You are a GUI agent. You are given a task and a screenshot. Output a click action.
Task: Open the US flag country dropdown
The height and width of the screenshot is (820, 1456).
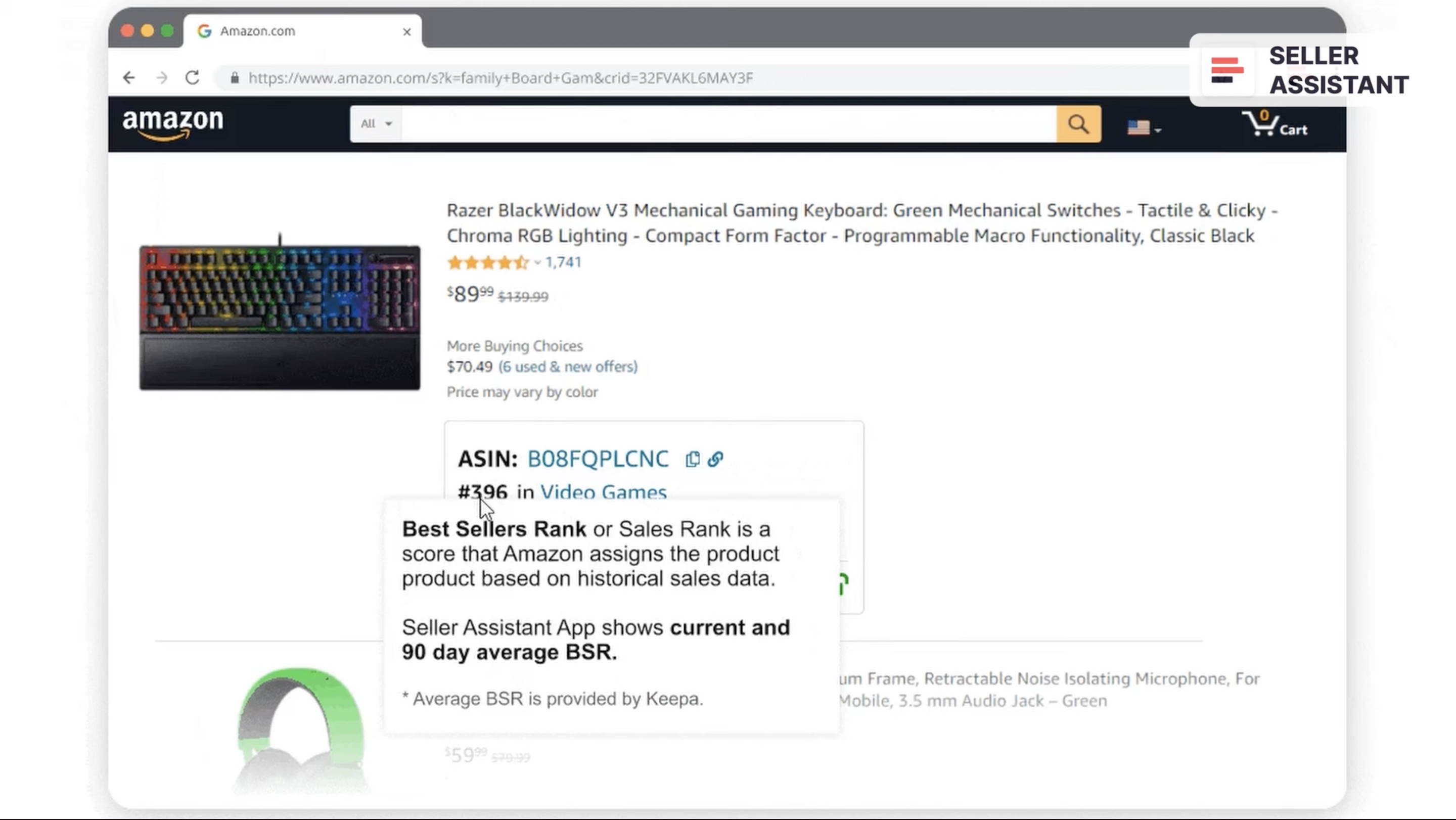pos(1144,128)
